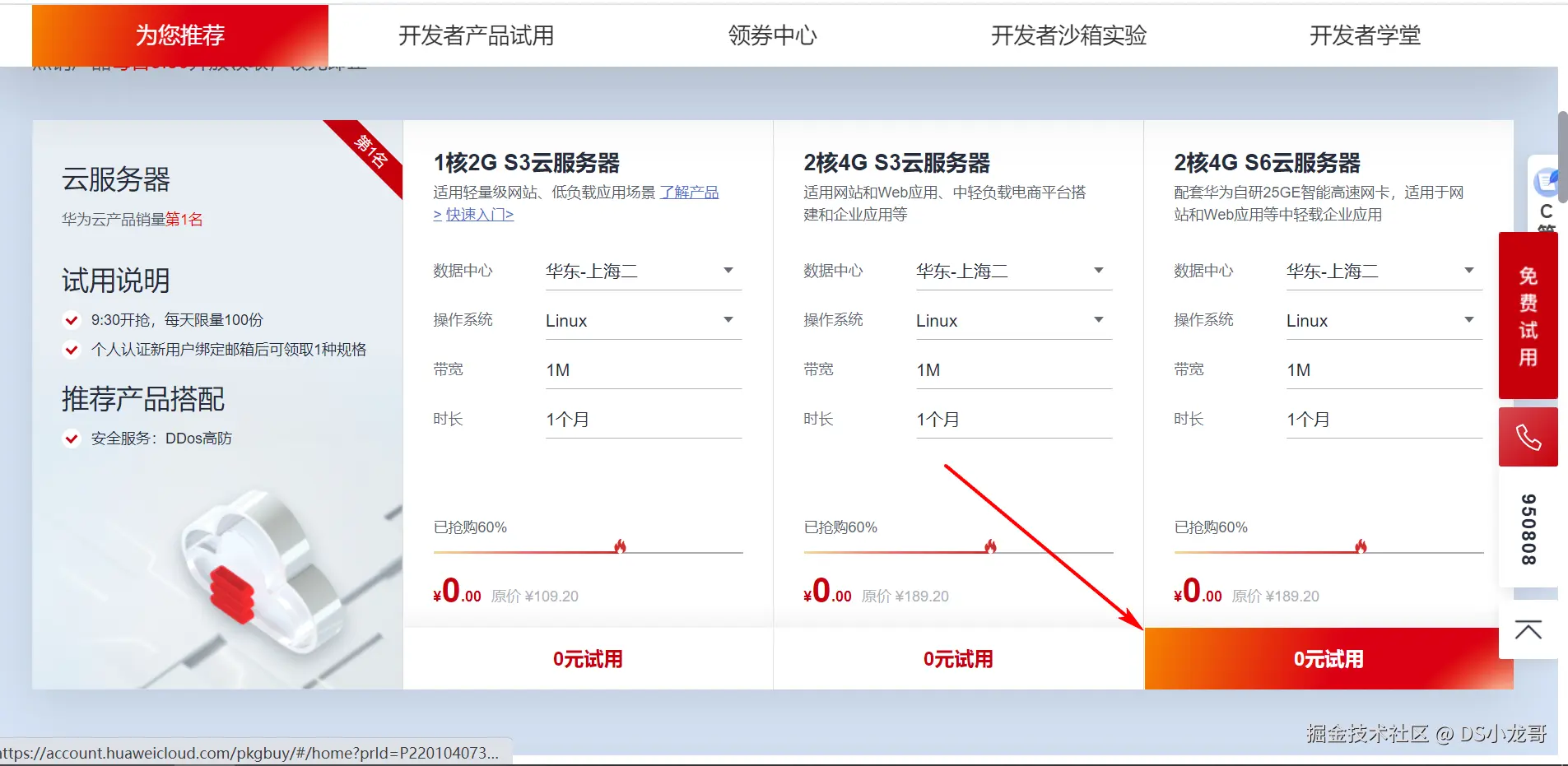Click the ¥0.00 price in 1核2G S3 card
1568x766 pixels.
[458, 591]
